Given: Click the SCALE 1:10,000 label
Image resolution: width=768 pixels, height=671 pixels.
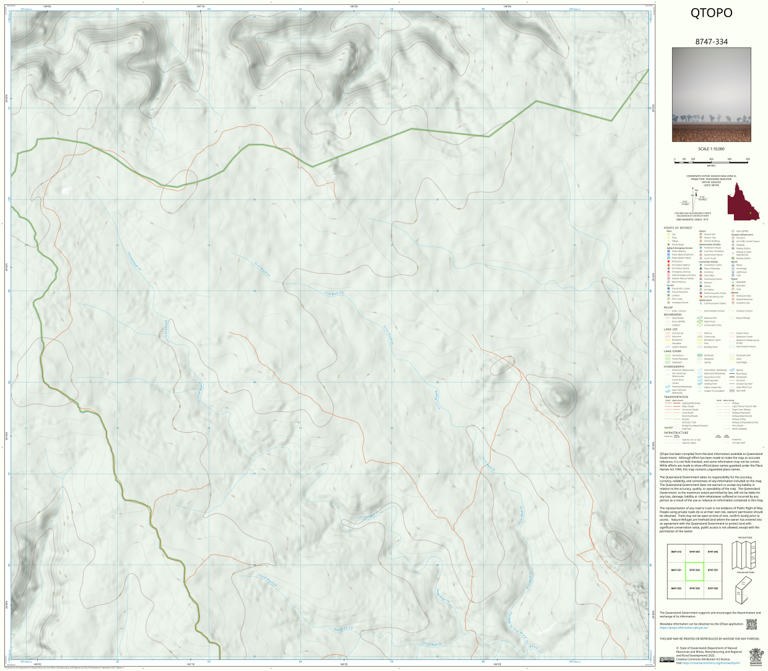Looking at the screenshot, I should (x=711, y=149).
